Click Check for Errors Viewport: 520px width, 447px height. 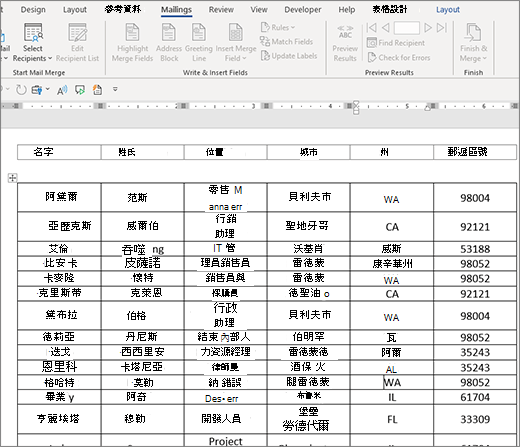pyautogui.click(x=399, y=58)
